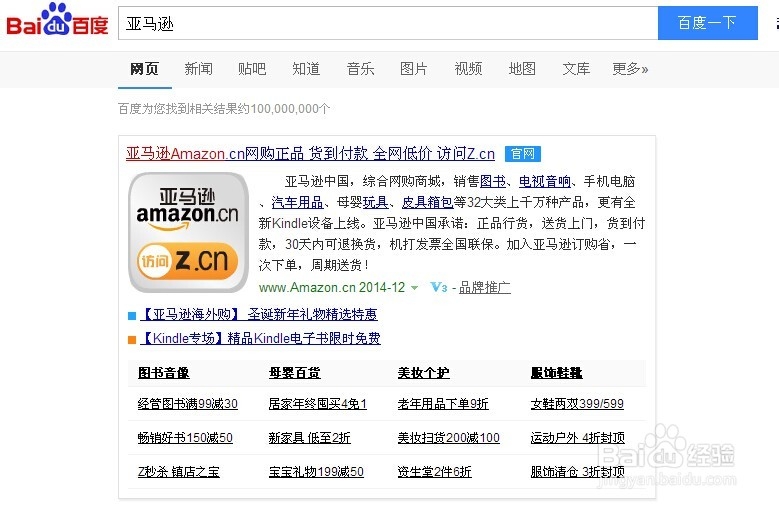Open 运动户外 4折封顶 link
Image resolution: width=779 pixels, height=507 pixels.
point(578,437)
